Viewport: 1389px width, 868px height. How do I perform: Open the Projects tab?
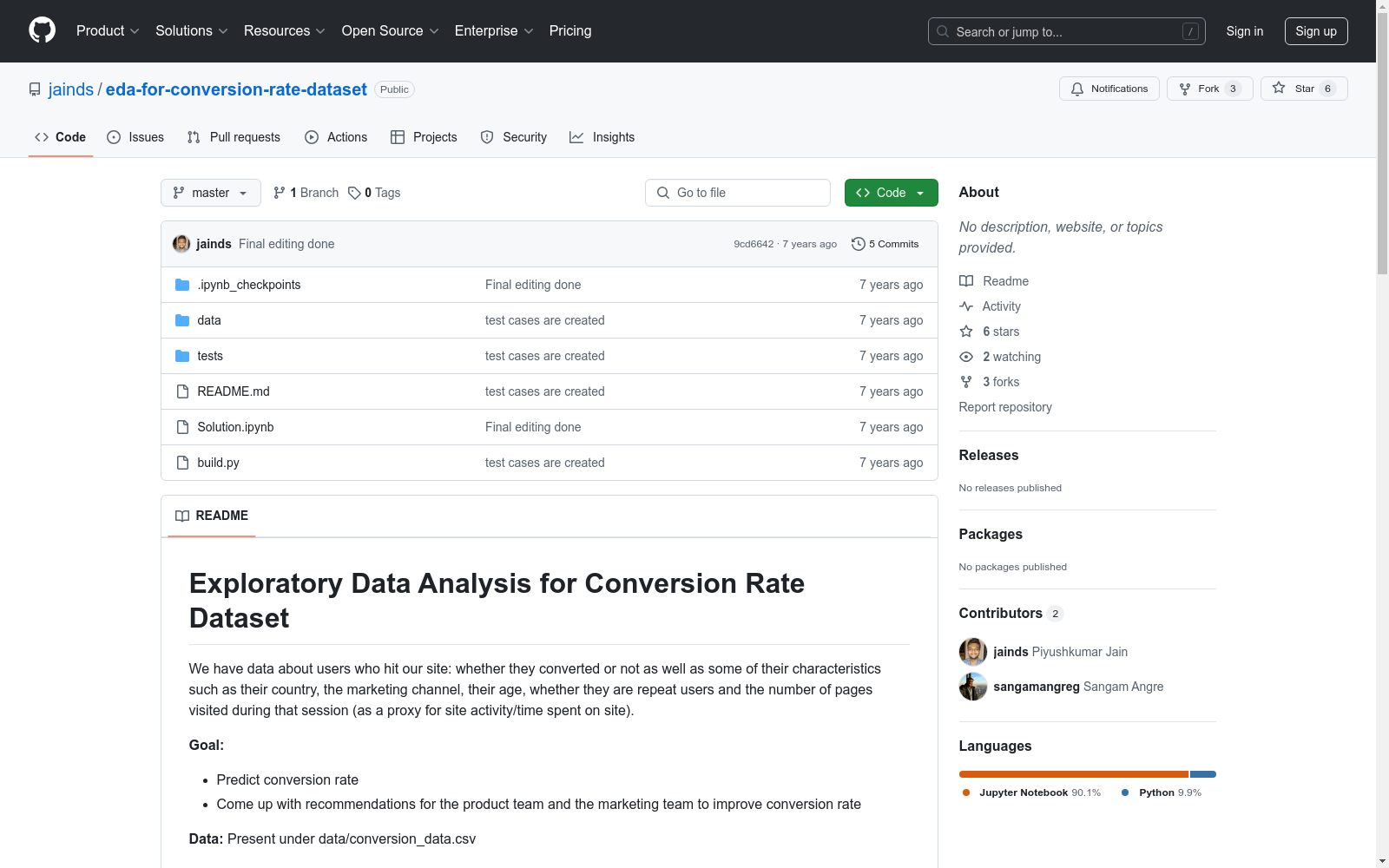(x=424, y=137)
